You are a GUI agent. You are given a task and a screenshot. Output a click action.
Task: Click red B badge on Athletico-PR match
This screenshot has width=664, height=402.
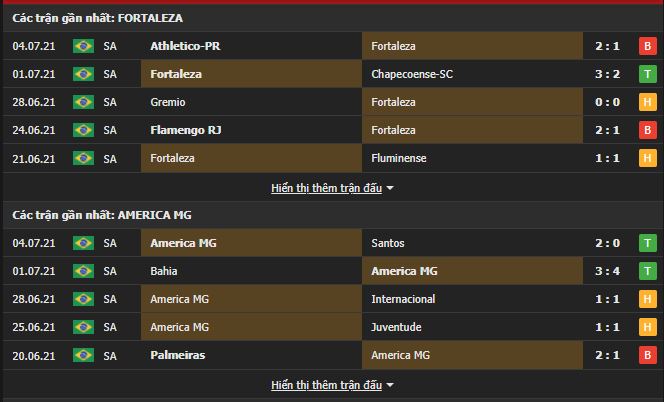[647, 46]
